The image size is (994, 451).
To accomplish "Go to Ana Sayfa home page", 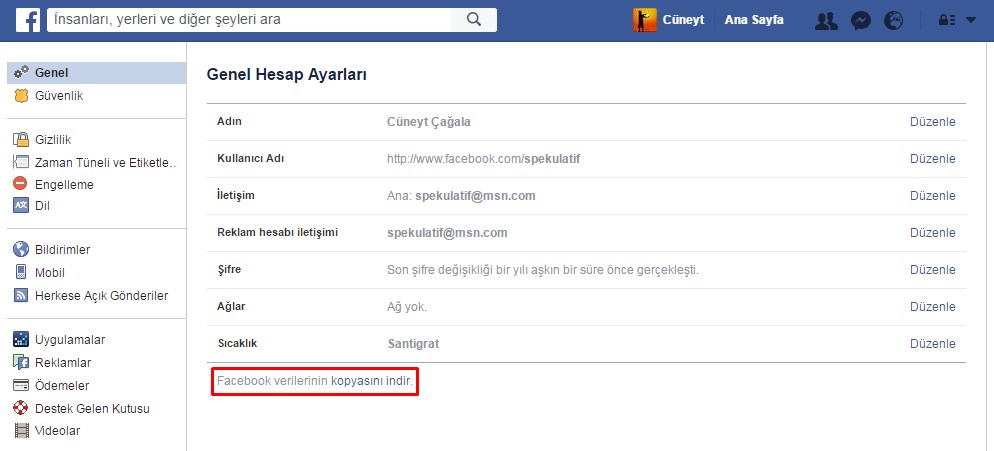I will 754,20.
